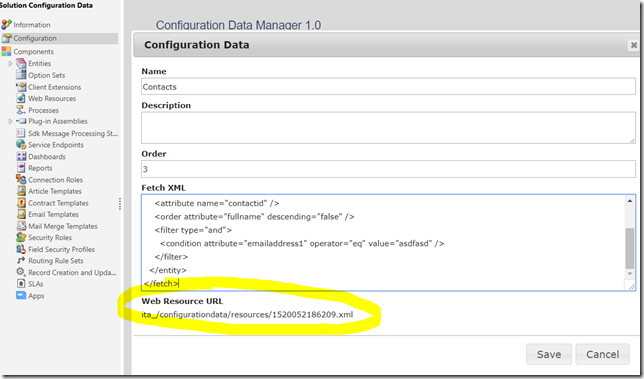Click the SLAs icon
The image size is (644, 379).
[x=21, y=284]
